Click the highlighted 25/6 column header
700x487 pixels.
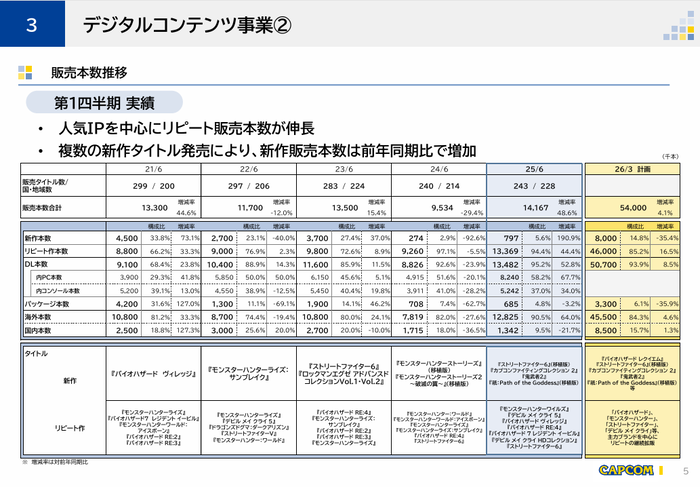(x=534, y=169)
